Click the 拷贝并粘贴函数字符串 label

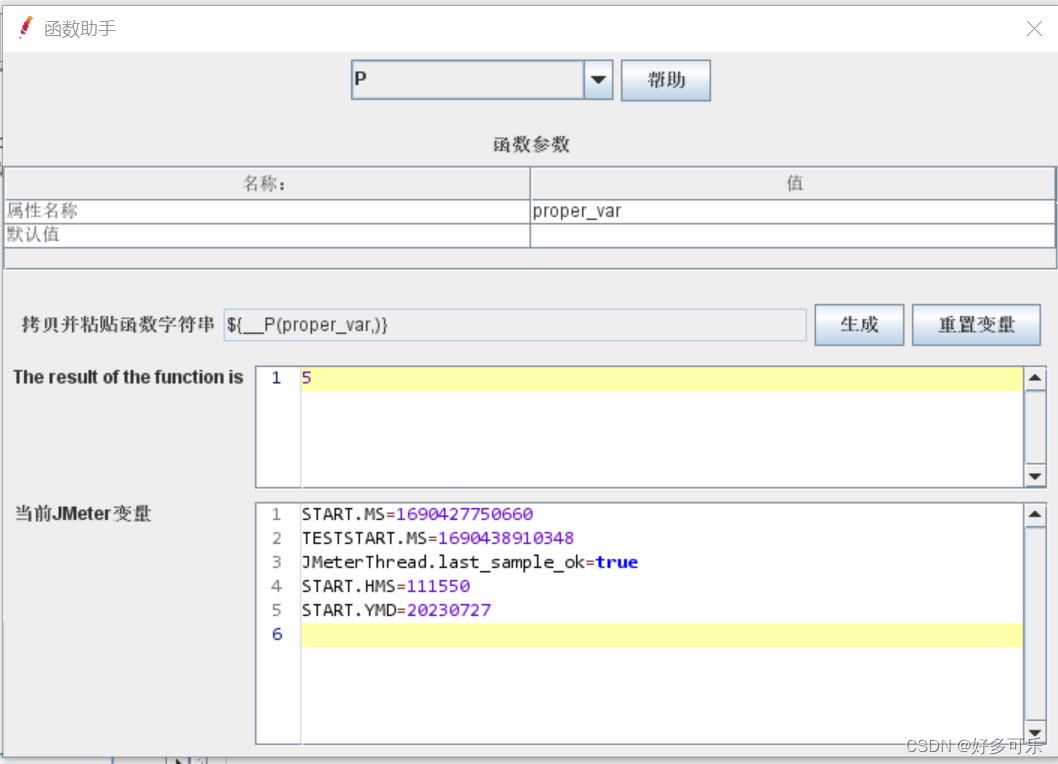click(118, 325)
